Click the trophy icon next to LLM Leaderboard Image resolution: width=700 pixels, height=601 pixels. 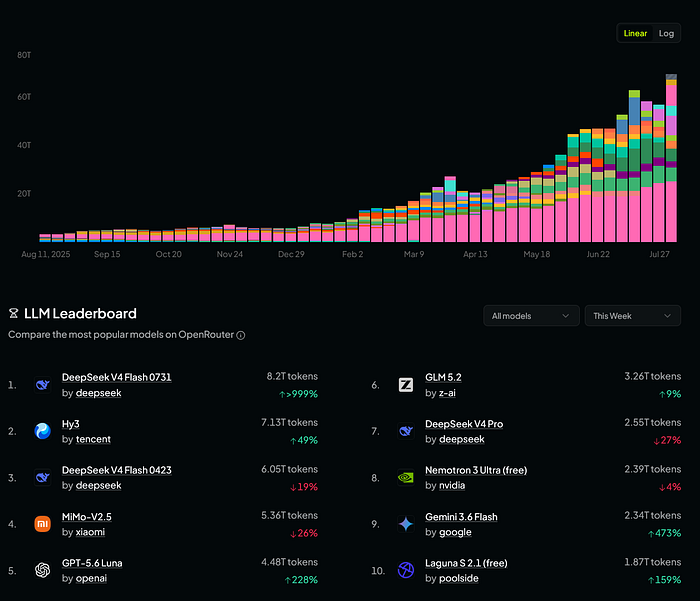pyautogui.click(x=13, y=313)
